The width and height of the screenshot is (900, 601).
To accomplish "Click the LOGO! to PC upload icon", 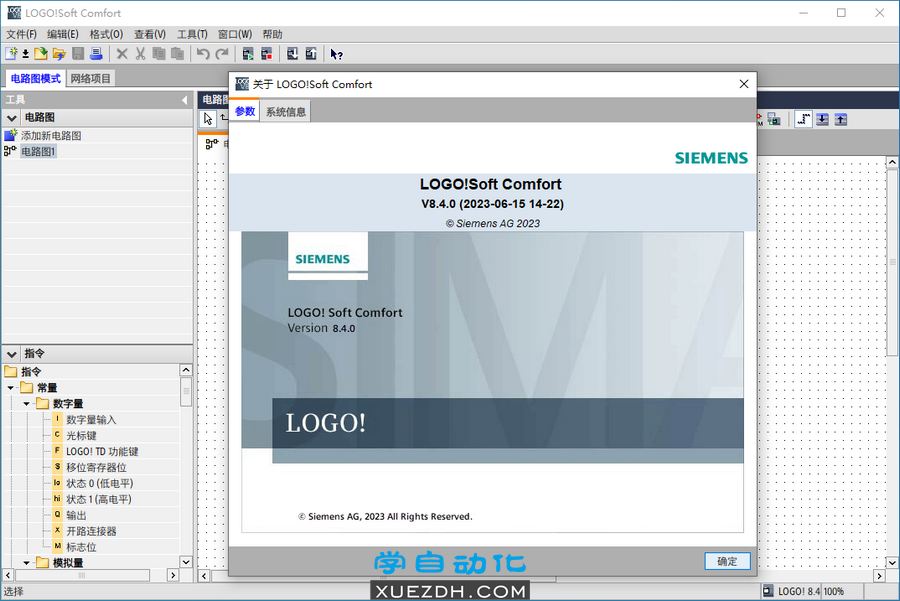I will click(x=311, y=54).
